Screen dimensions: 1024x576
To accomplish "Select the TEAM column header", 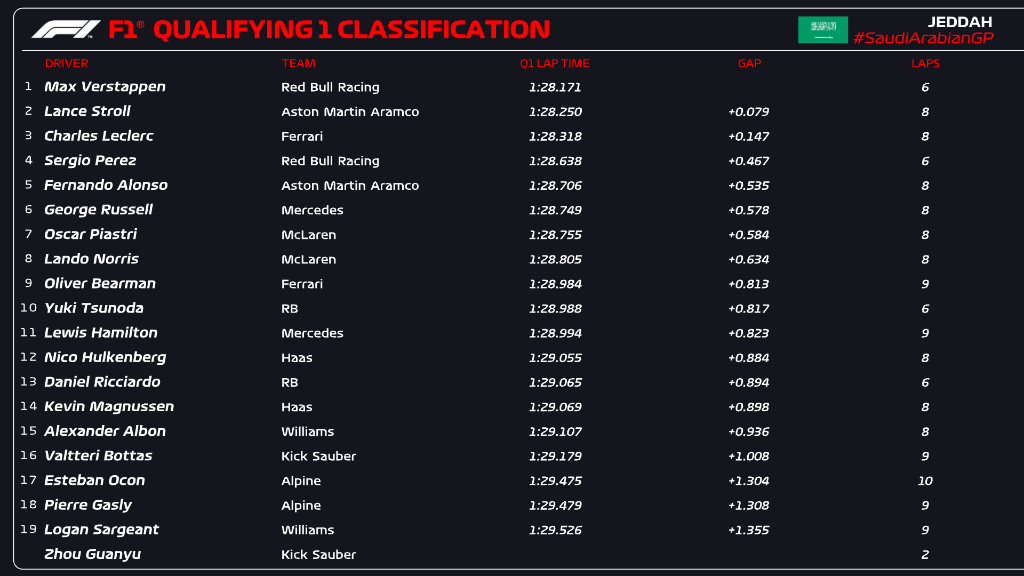I will (x=298, y=64).
